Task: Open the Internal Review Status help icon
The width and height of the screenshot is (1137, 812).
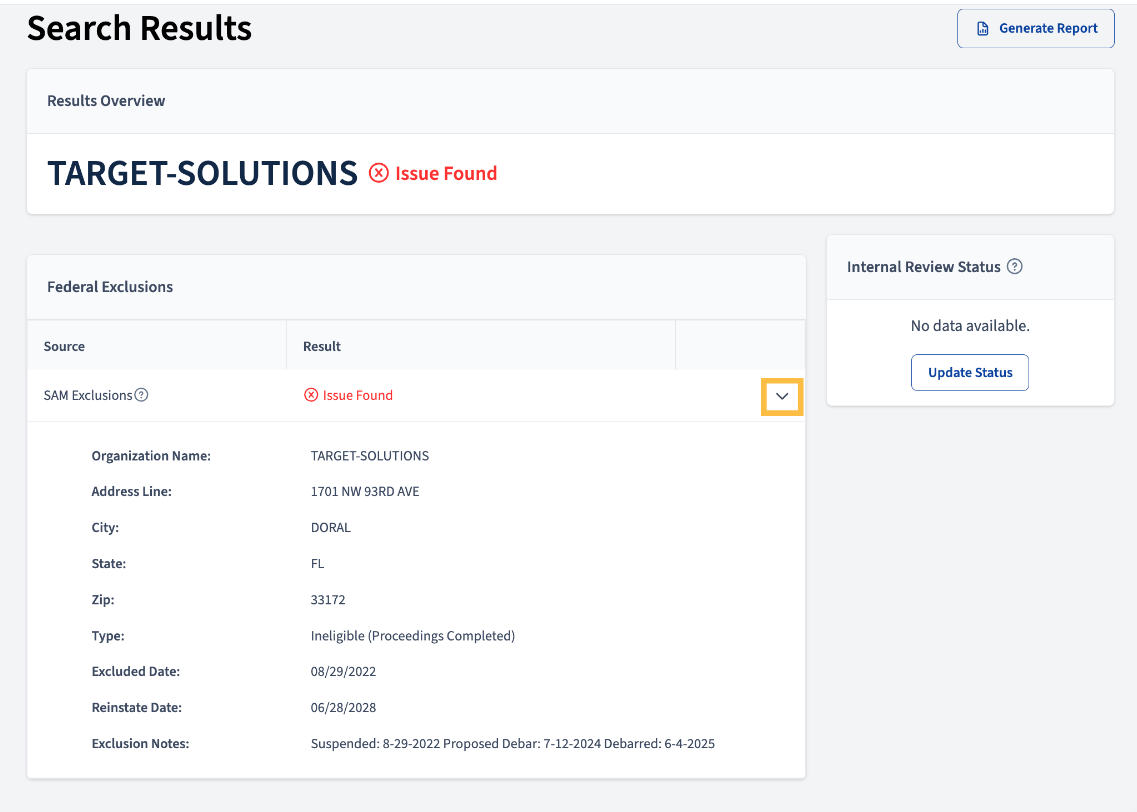Action: tap(1015, 267)
